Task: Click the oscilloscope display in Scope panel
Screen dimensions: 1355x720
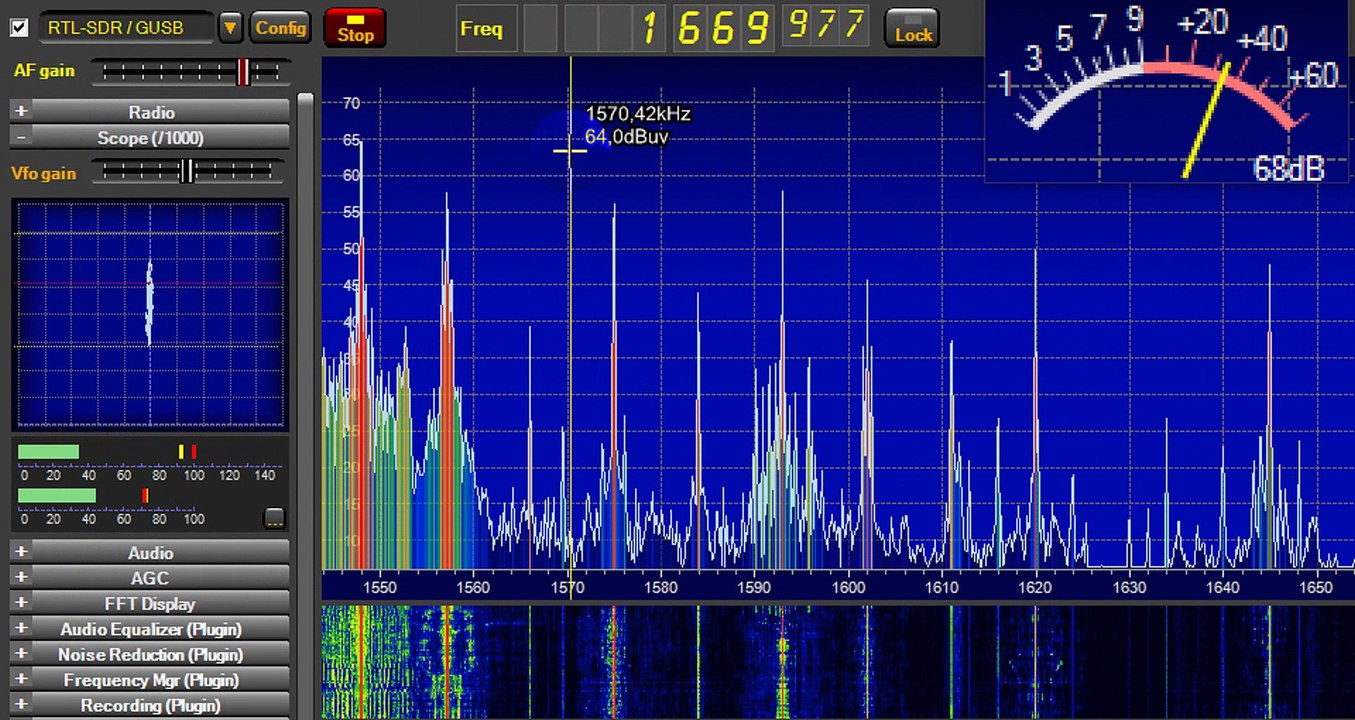Action: tap(150, 315)
